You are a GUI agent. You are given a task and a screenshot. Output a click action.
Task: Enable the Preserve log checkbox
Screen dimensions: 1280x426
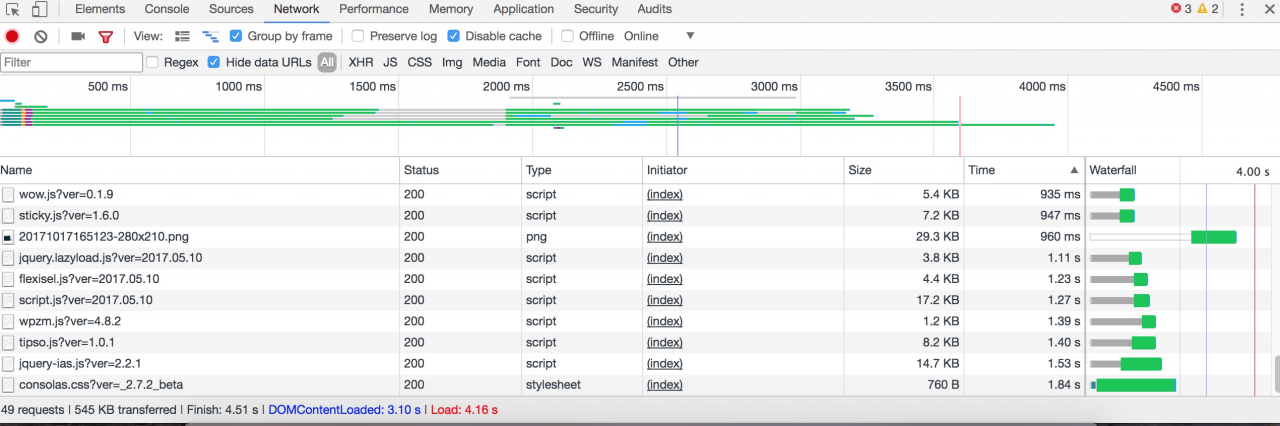(x=358, y=36)
